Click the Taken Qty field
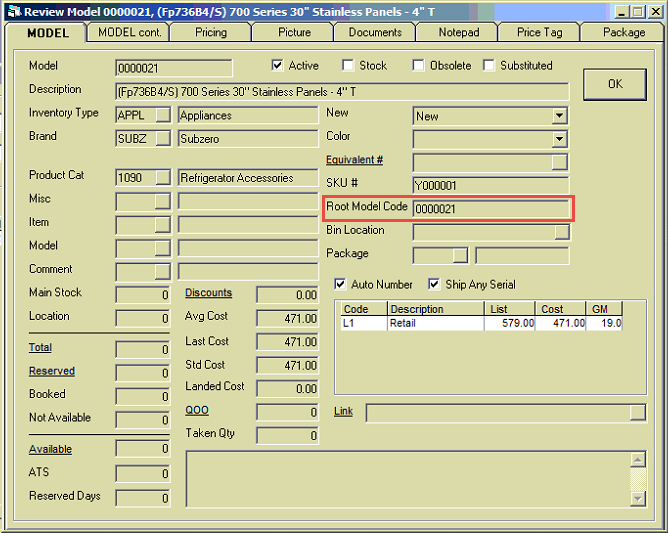The image size is (668, 533). tap(287, 435)
